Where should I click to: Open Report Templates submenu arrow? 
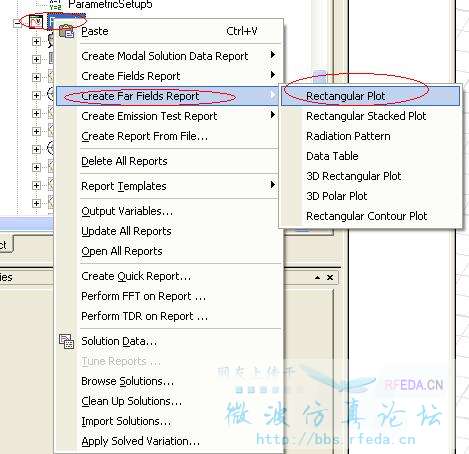point(273,185)
